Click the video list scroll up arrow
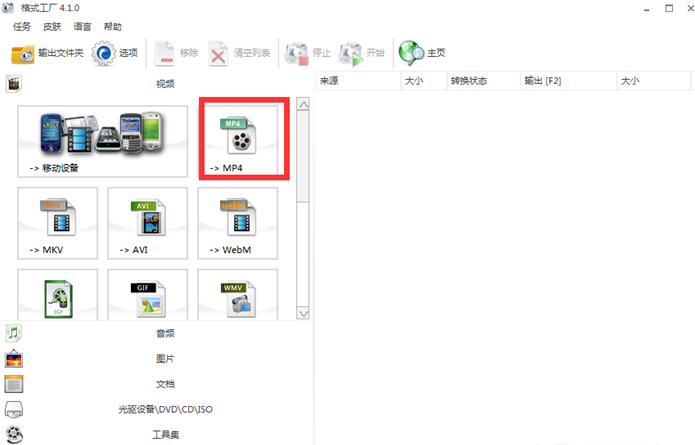Viewport: 695px width, 445px height. coord(303,104)
